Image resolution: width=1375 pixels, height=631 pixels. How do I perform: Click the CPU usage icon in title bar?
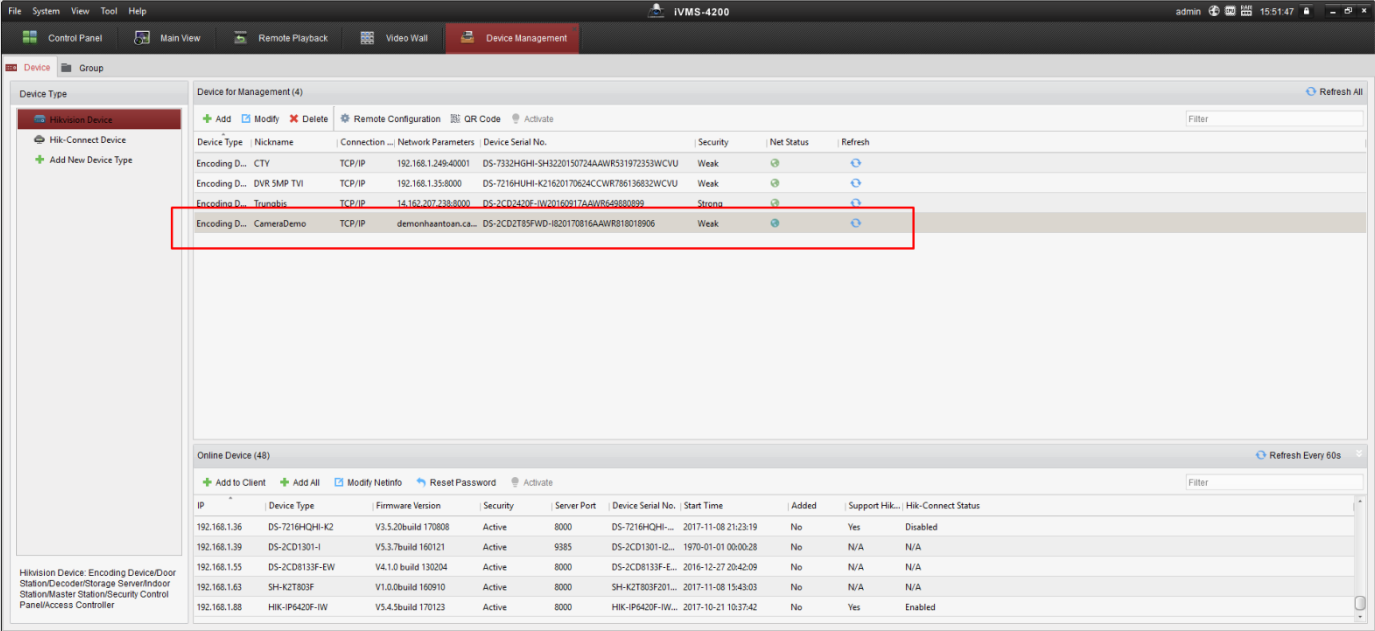[x=1230, y=11]
